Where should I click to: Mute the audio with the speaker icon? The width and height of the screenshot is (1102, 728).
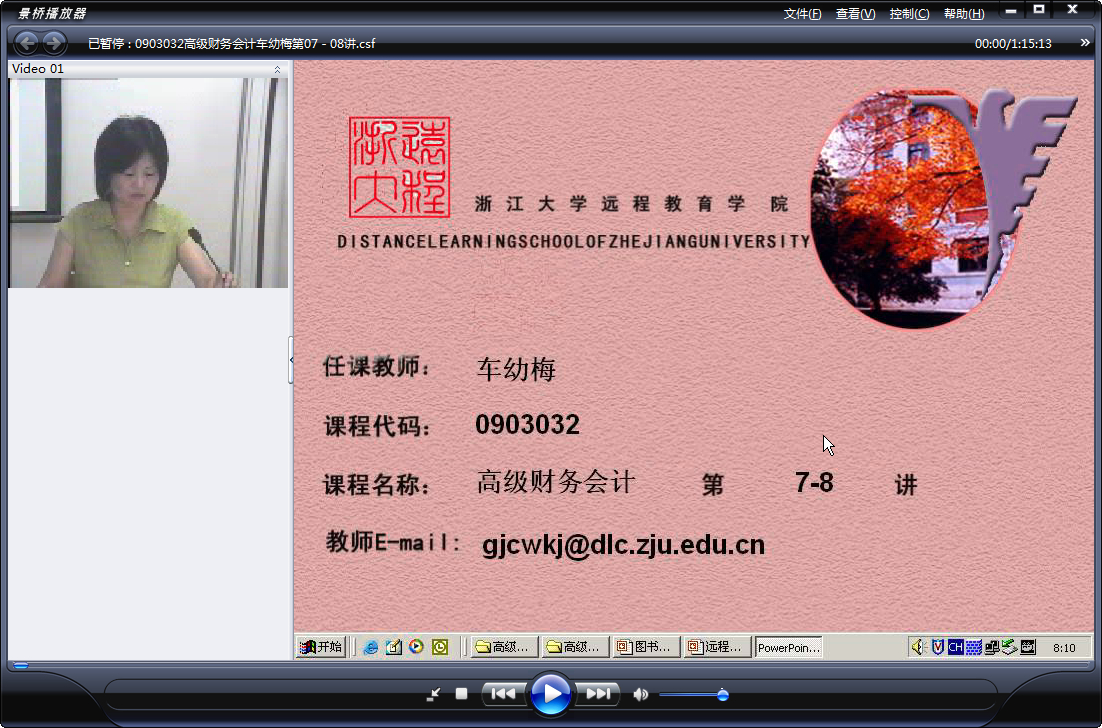tap(640, 694)
